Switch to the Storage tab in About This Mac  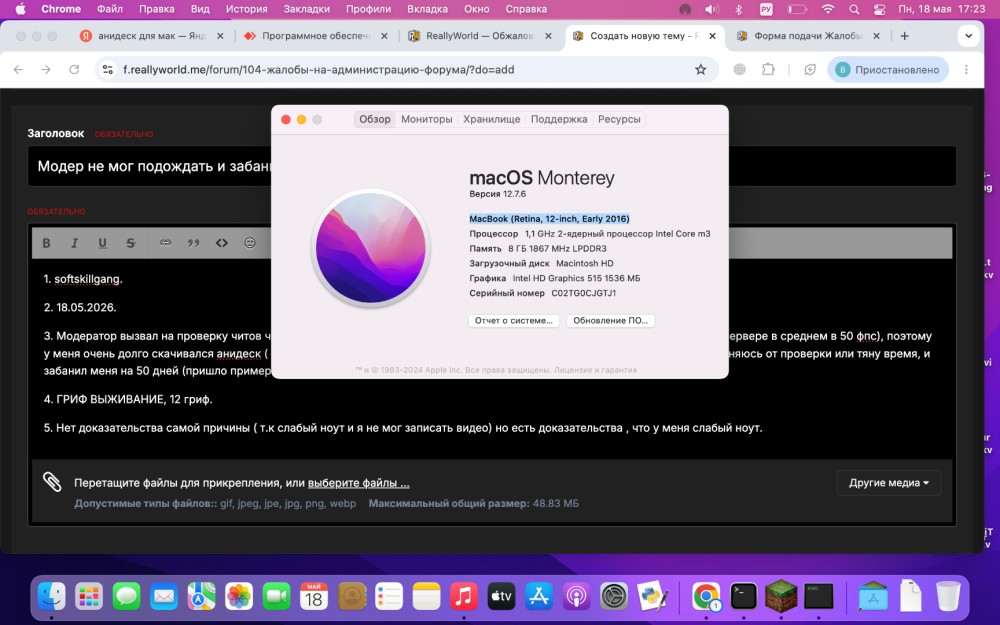coord(491,119)
